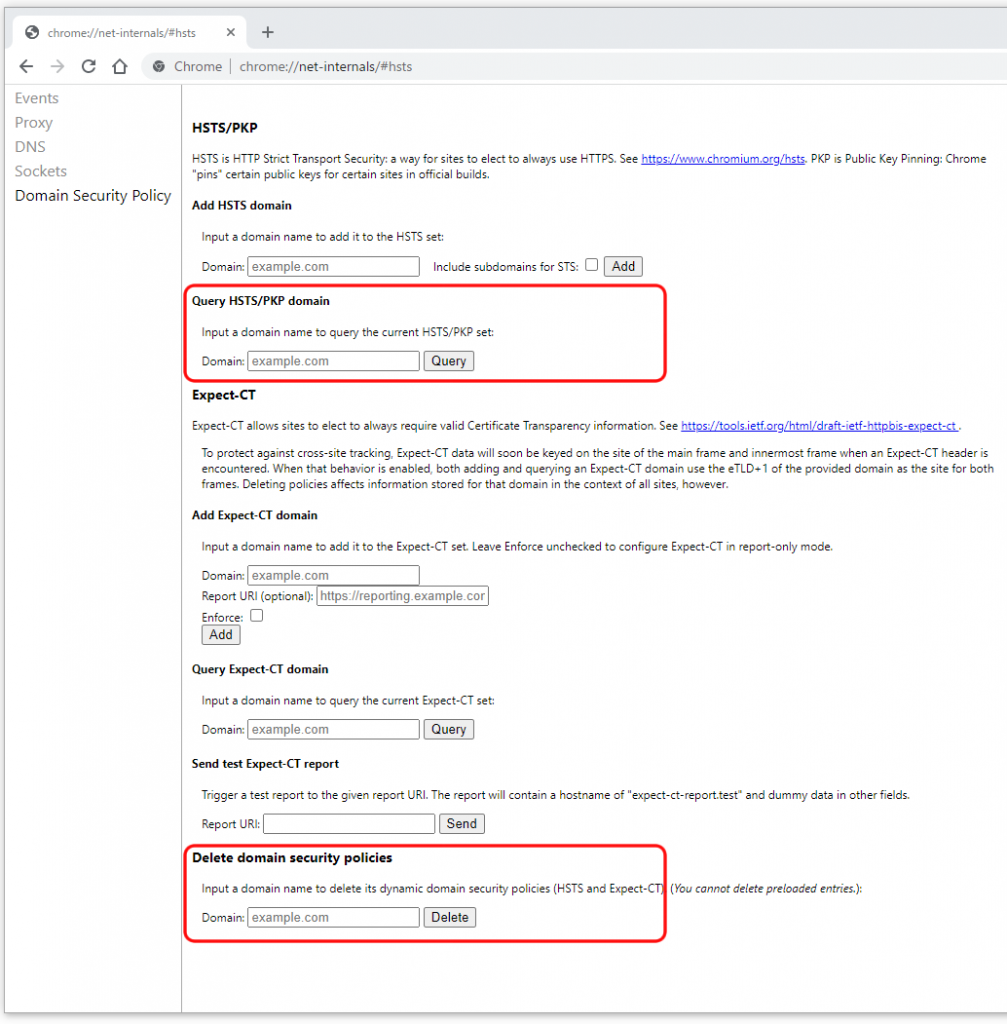Click Send button for test Expect-CT report
The height and width of the screenshot is (1024, 1007).
tap(462, 824)
